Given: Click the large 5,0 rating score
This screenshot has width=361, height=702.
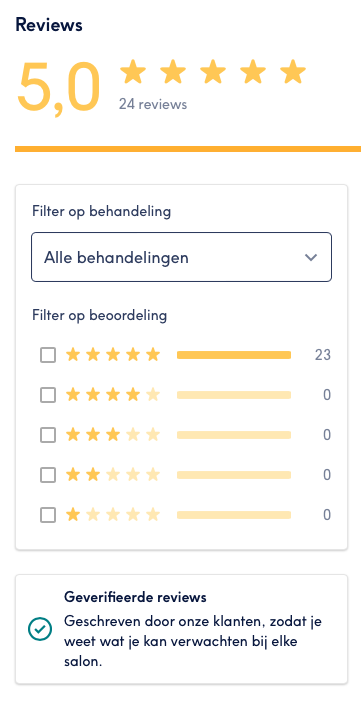Looking at the screenshot, I should coord(58,86).
